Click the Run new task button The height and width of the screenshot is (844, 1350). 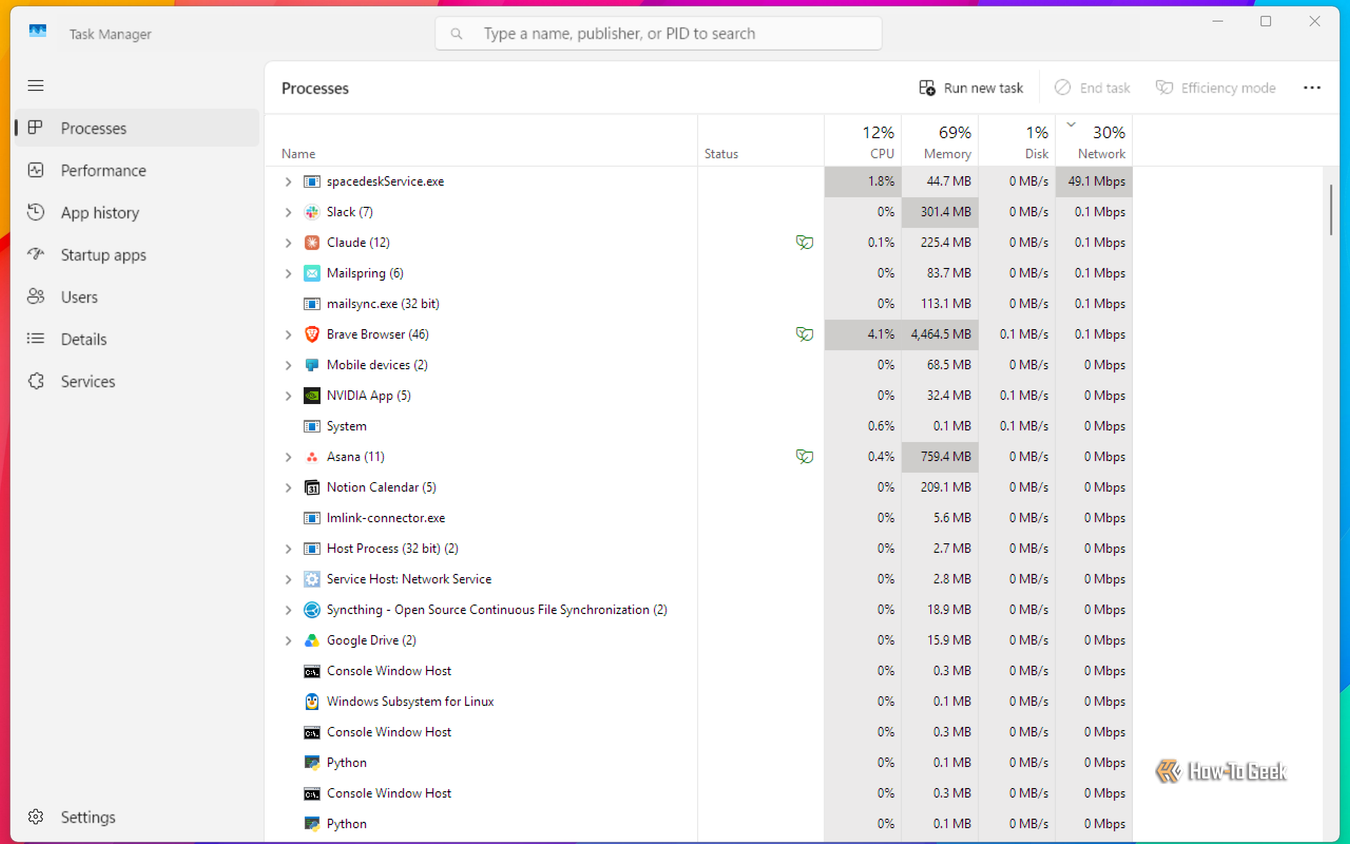tap(971, 88)
